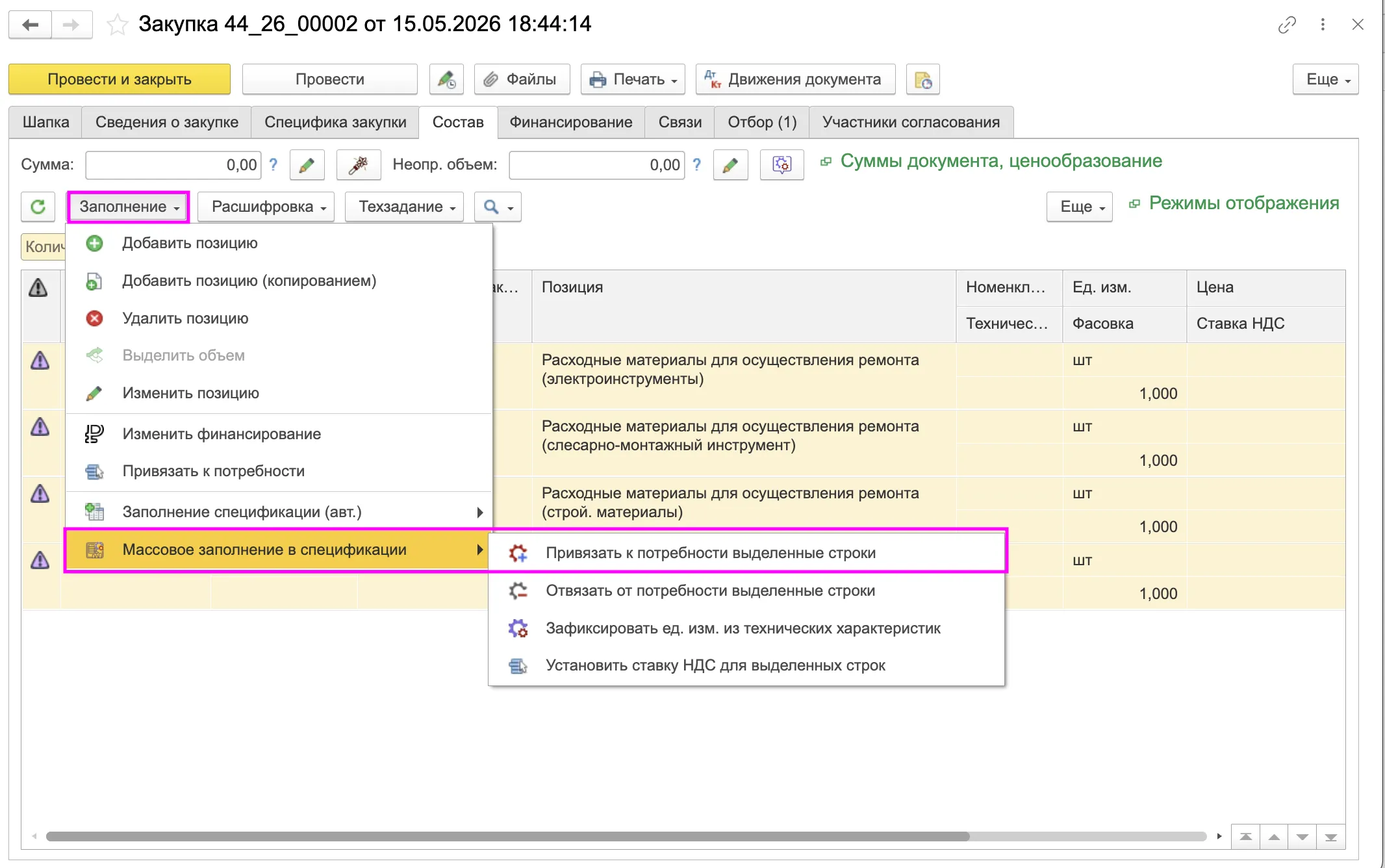Open the Заполнение dropdown
Viewport: 1385px width, 868px height.
tap(129, 207)
